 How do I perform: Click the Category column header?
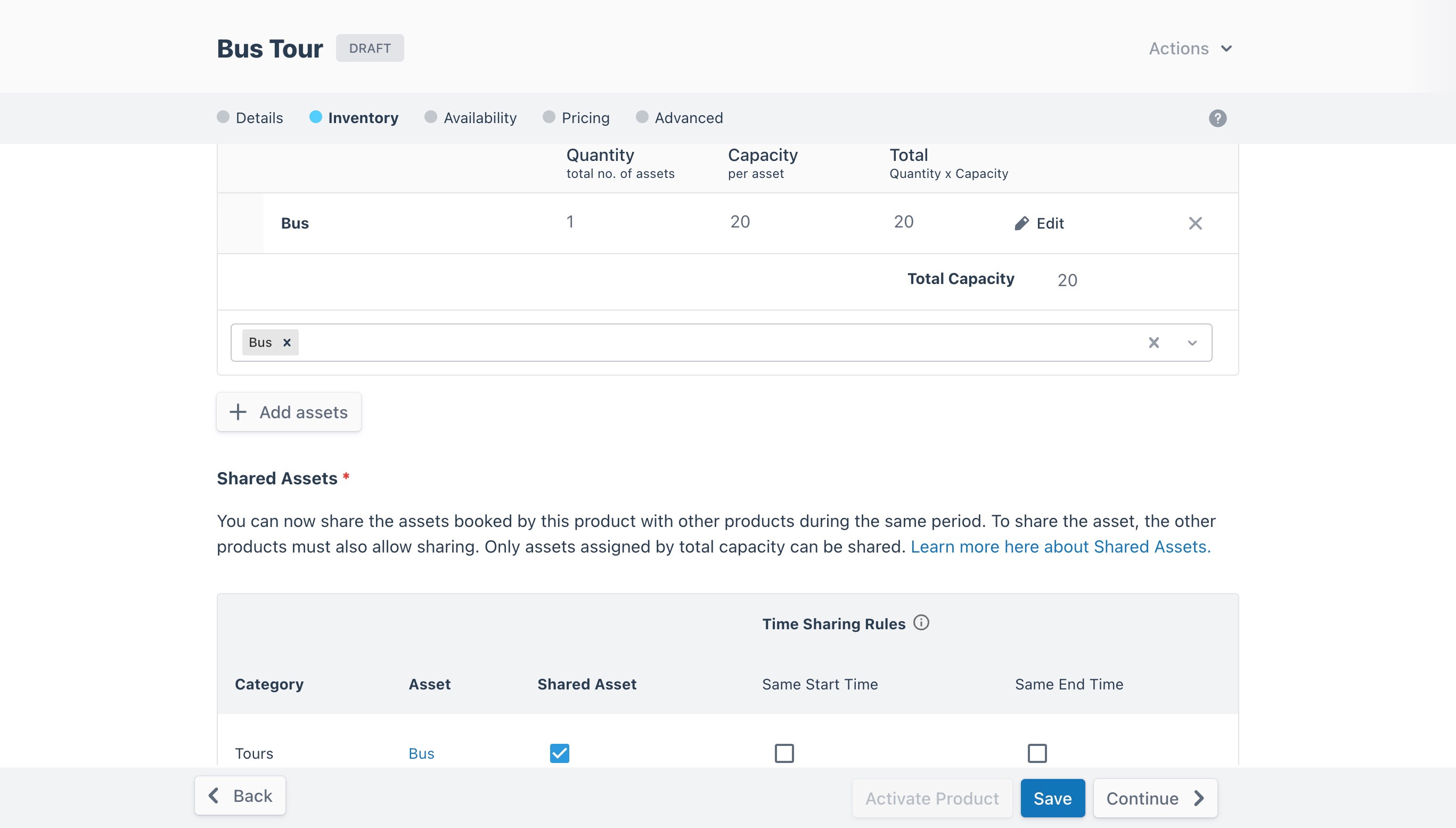click(x=269, y=684)
